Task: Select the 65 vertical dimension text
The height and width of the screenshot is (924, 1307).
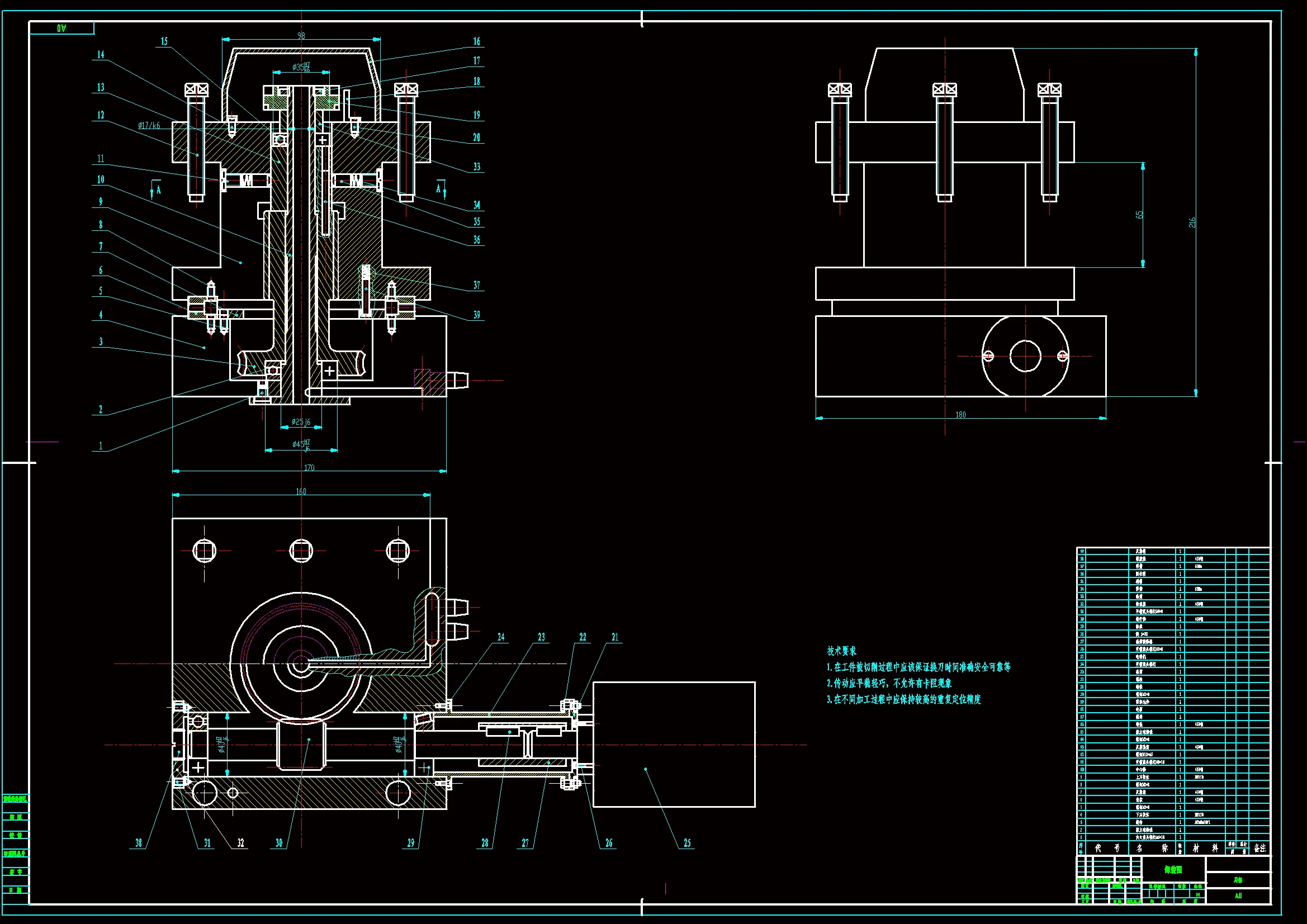Action: 1139,215
